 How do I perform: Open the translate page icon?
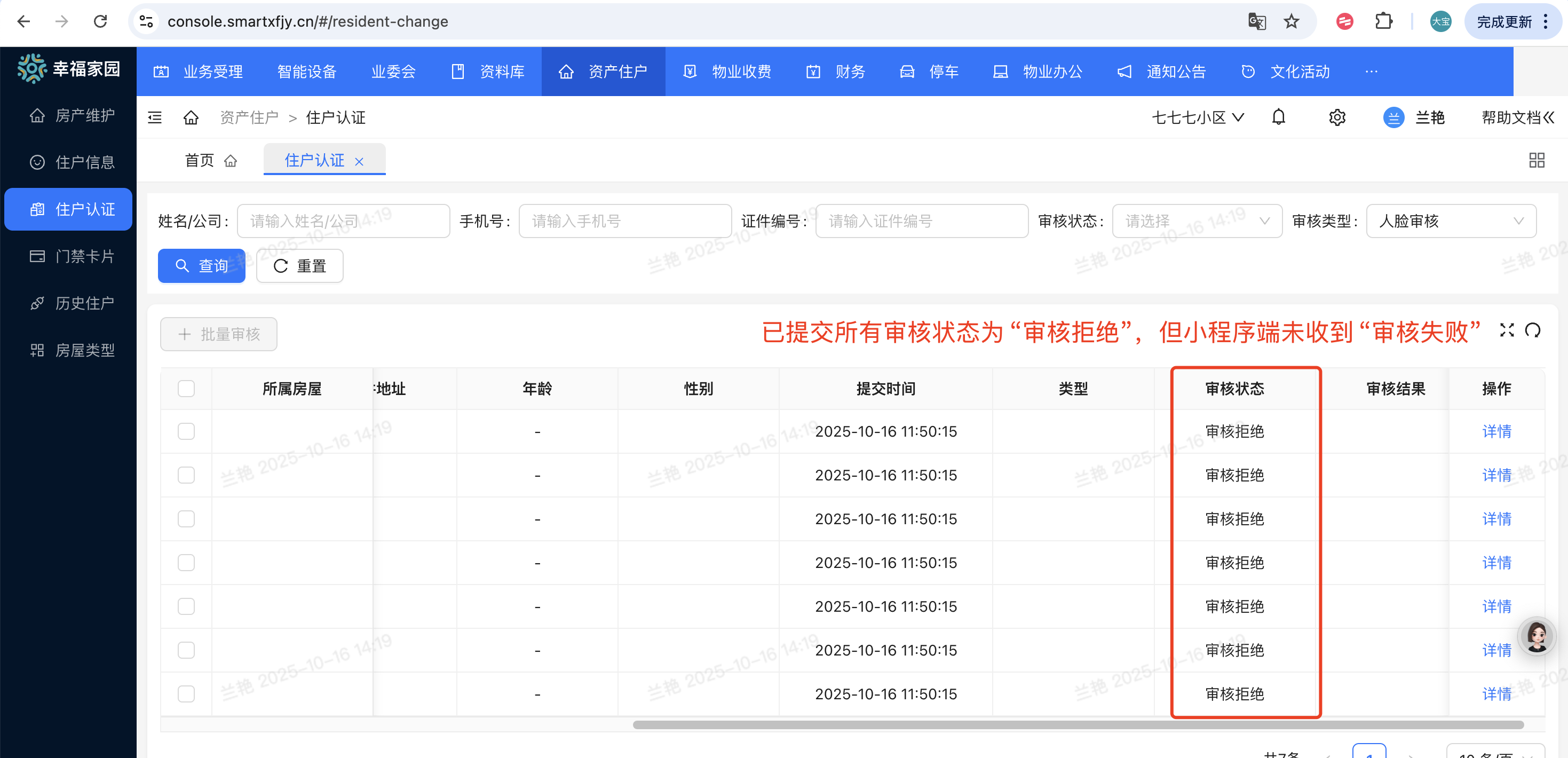[x=1257, y=22]
